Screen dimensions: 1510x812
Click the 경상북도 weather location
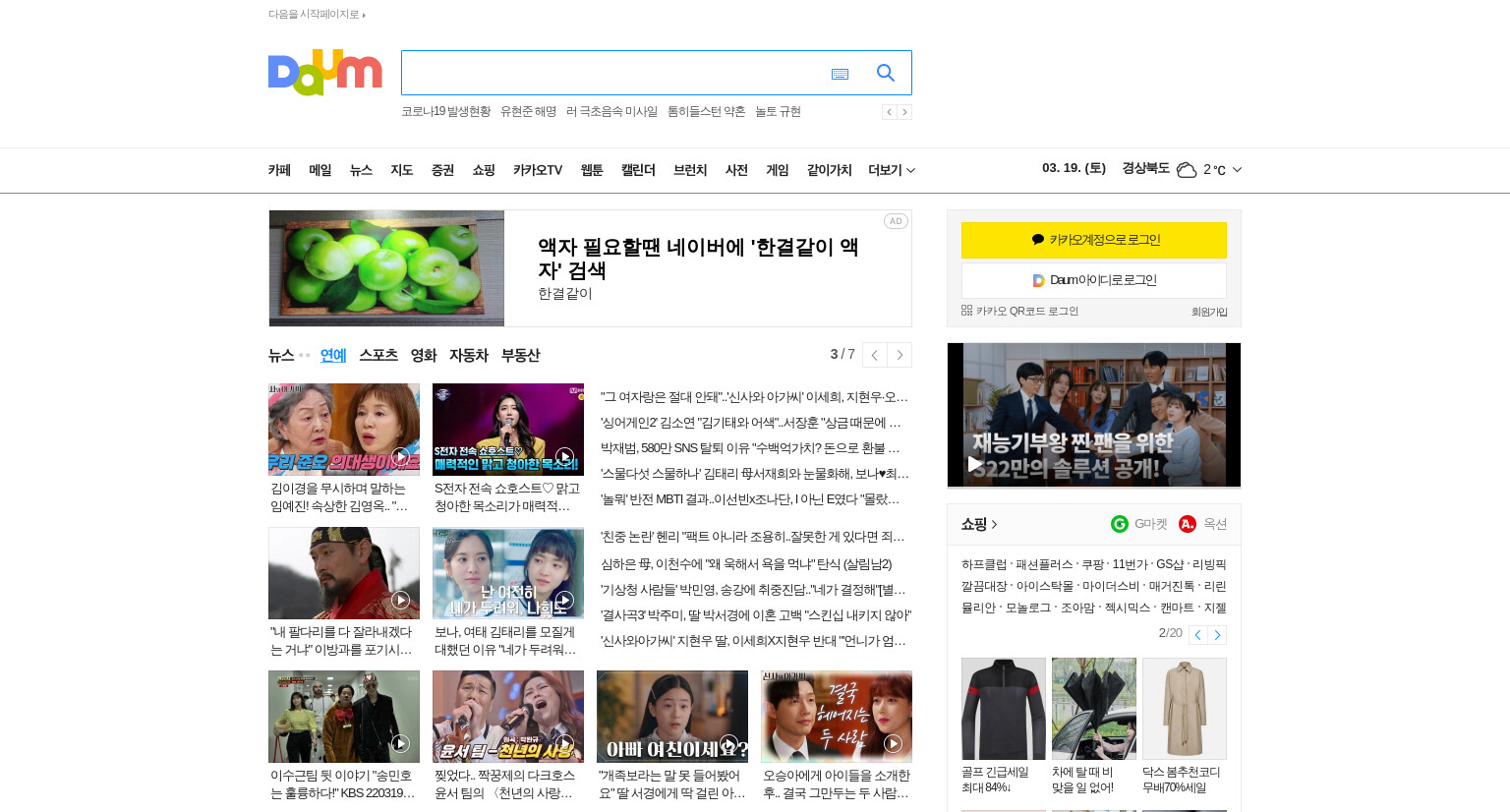pyautogui.click(x=1145, y=168)
